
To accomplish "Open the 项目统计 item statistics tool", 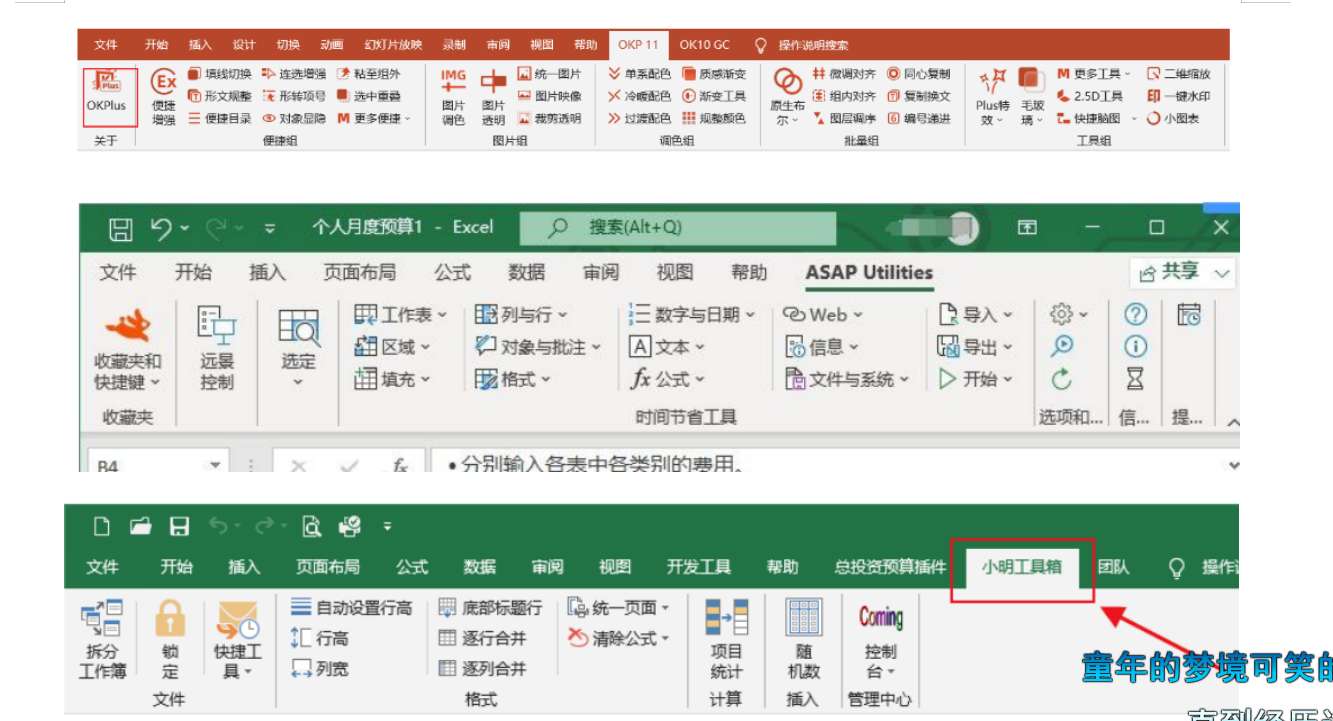I will [x=726, y=639].
